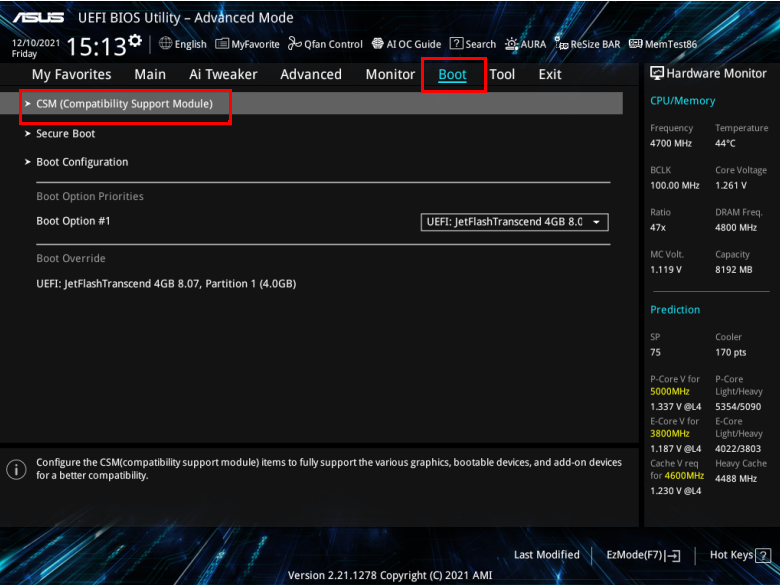Viewport: 780px width, 585px height.
Task: Open the Qfan Control fan icon
Action: pos(295,44)
